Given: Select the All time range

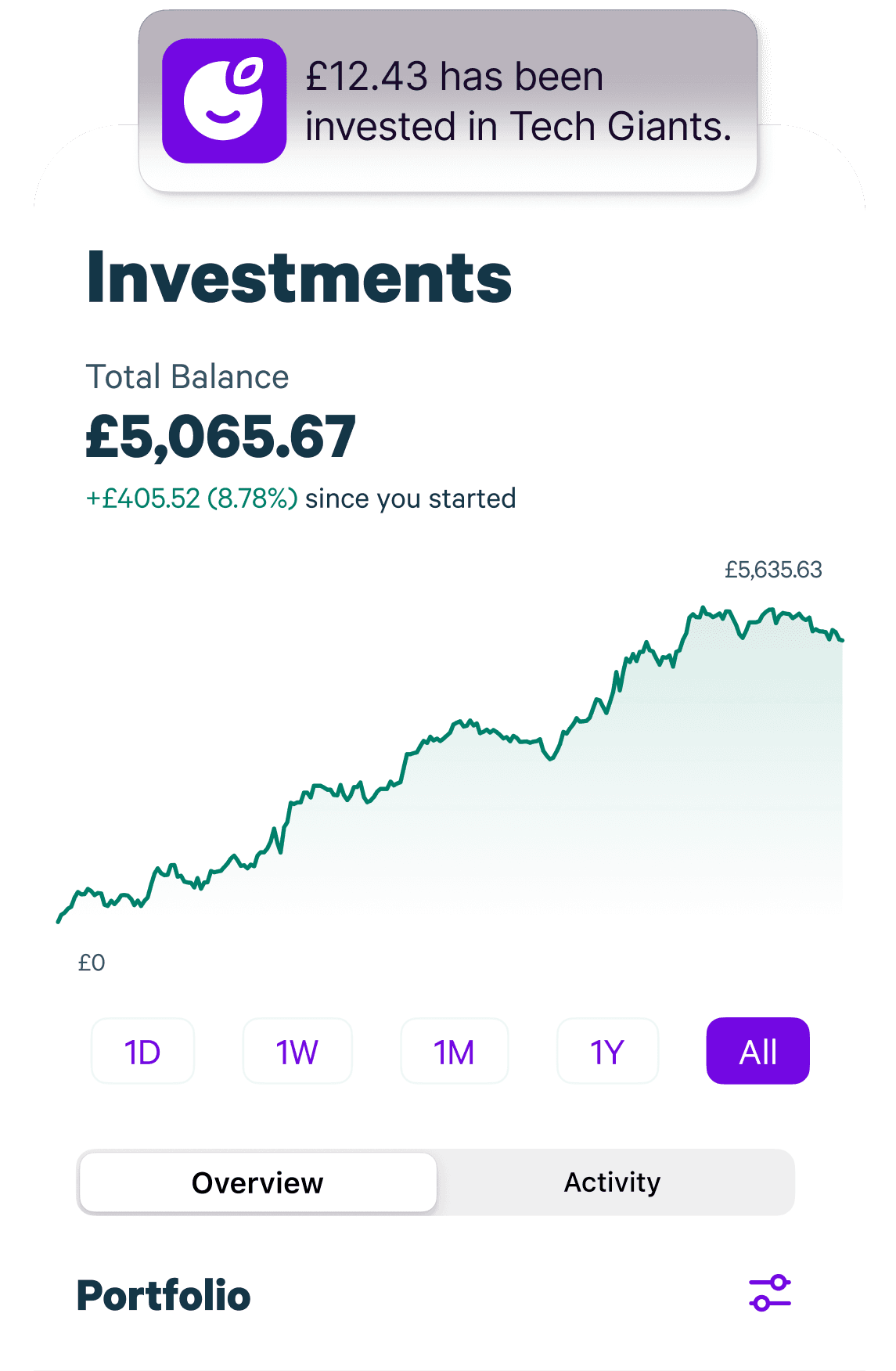Looking at the screenshot, I should tap(757, 1051).
